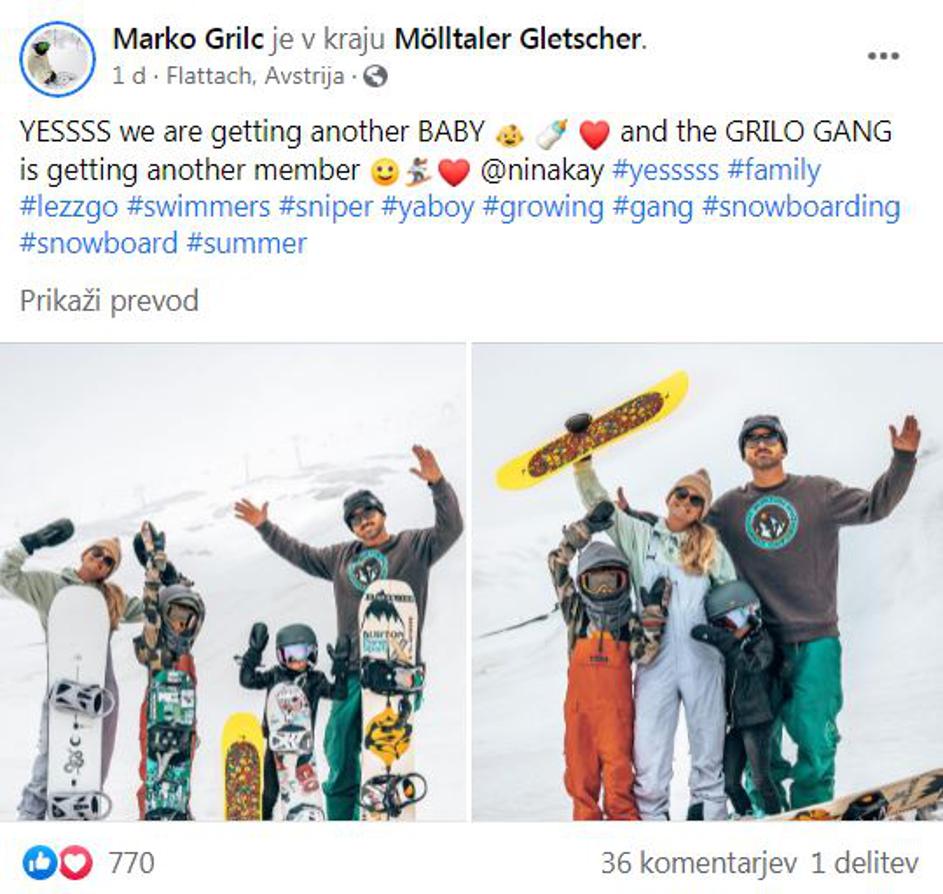Click the "Prikaži prevod" translate button
This screenshot has height=894, width=943.
pos(109,301)
